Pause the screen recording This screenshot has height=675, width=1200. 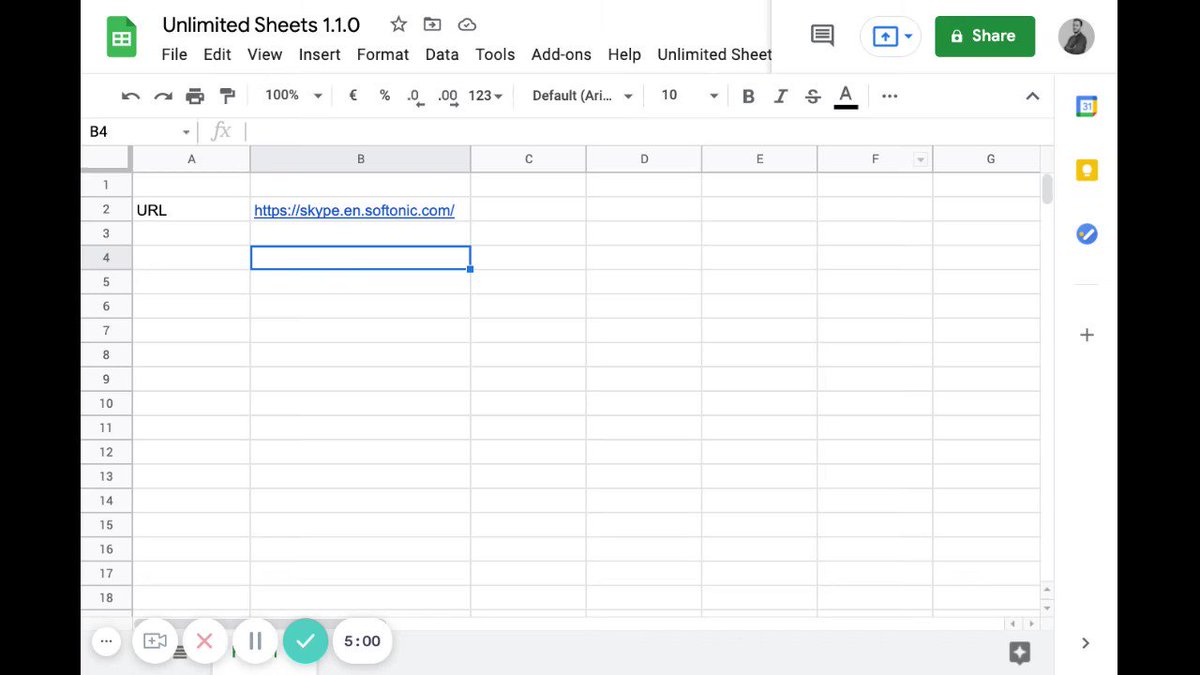point(255,641)
